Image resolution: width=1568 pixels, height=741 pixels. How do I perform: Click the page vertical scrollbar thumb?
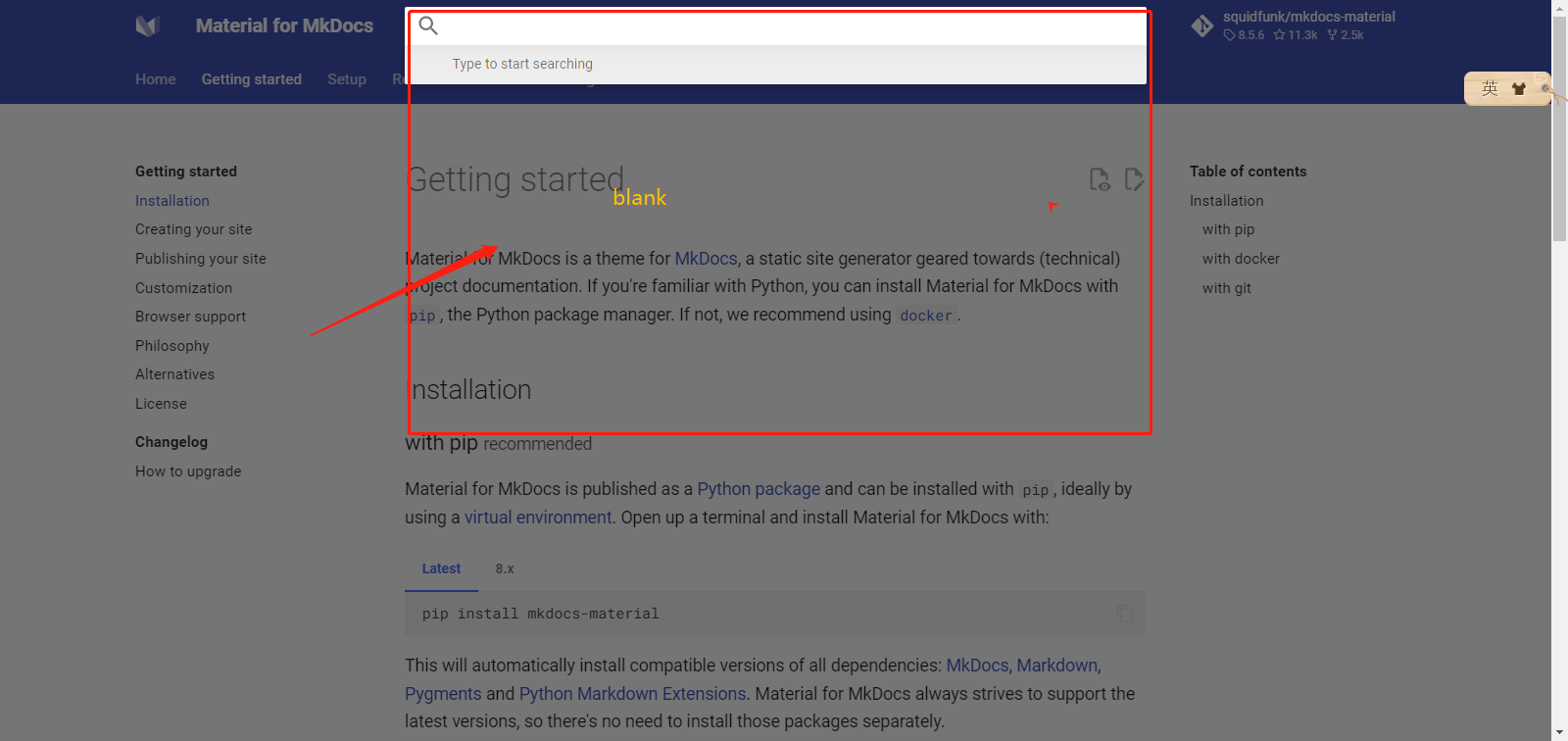pyautogui.click(x=1559, y=129)
